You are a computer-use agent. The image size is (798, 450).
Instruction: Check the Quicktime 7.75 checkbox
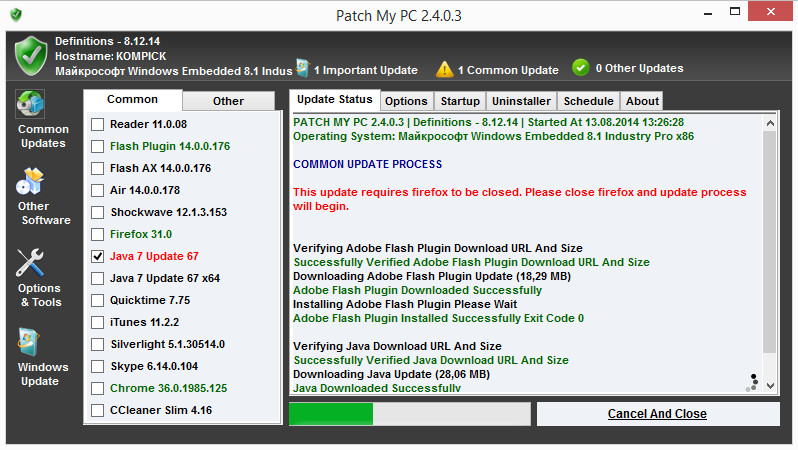coord(97,300)
